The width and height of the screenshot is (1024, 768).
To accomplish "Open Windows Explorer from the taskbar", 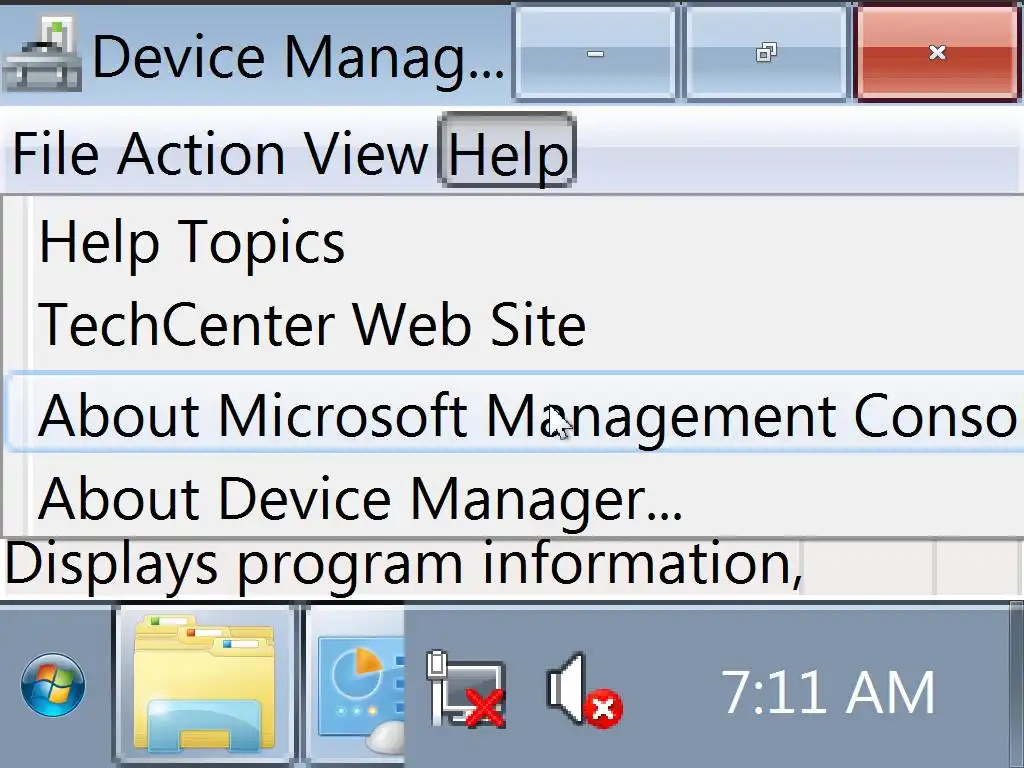I will [205, 686].
